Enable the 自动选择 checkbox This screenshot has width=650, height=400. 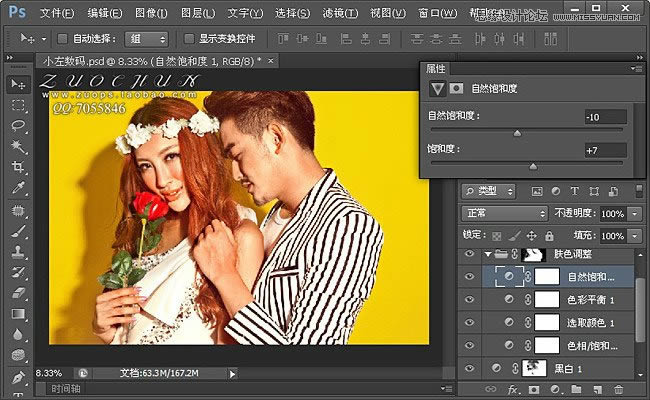pos(62,39)
